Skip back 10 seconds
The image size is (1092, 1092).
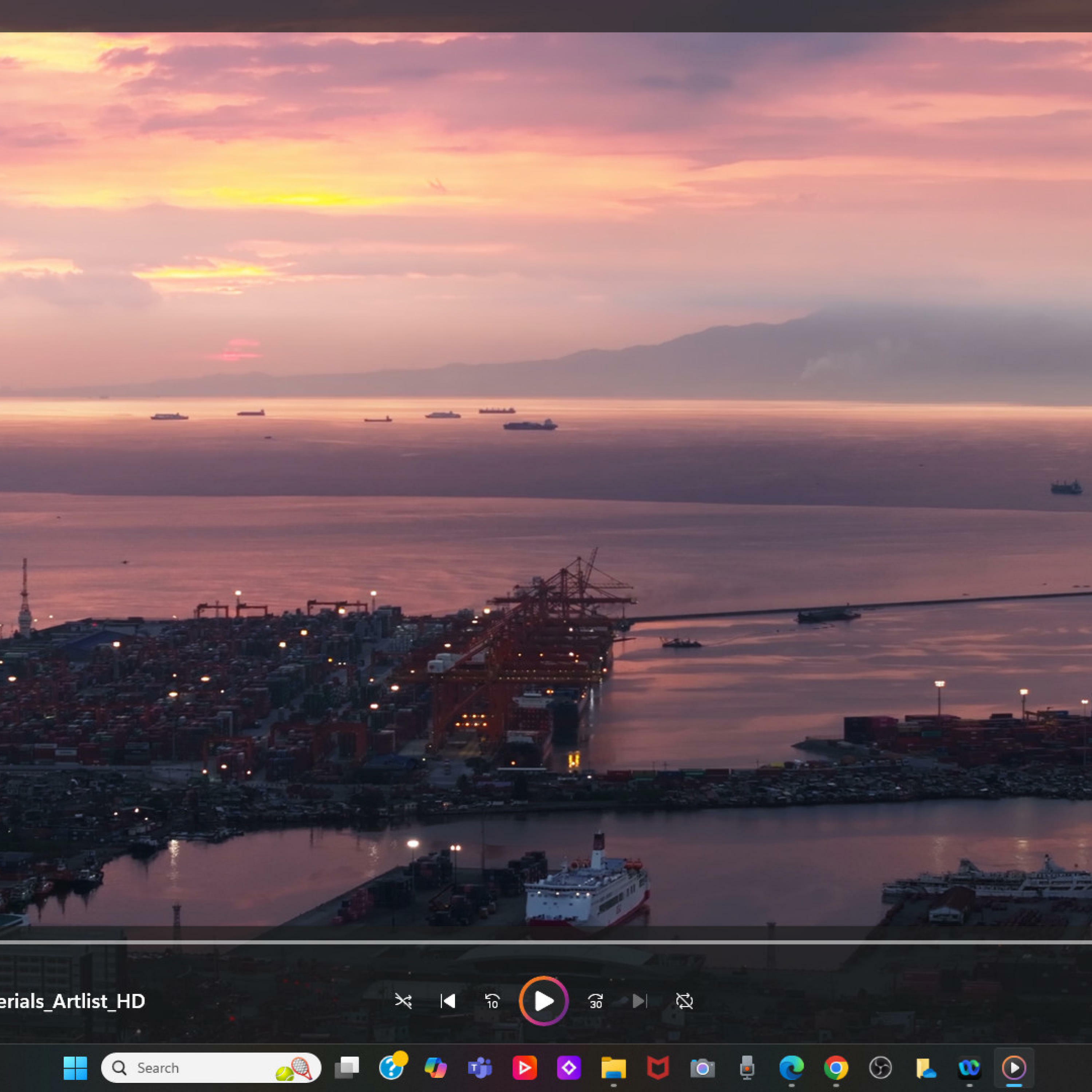(492, 1001)
